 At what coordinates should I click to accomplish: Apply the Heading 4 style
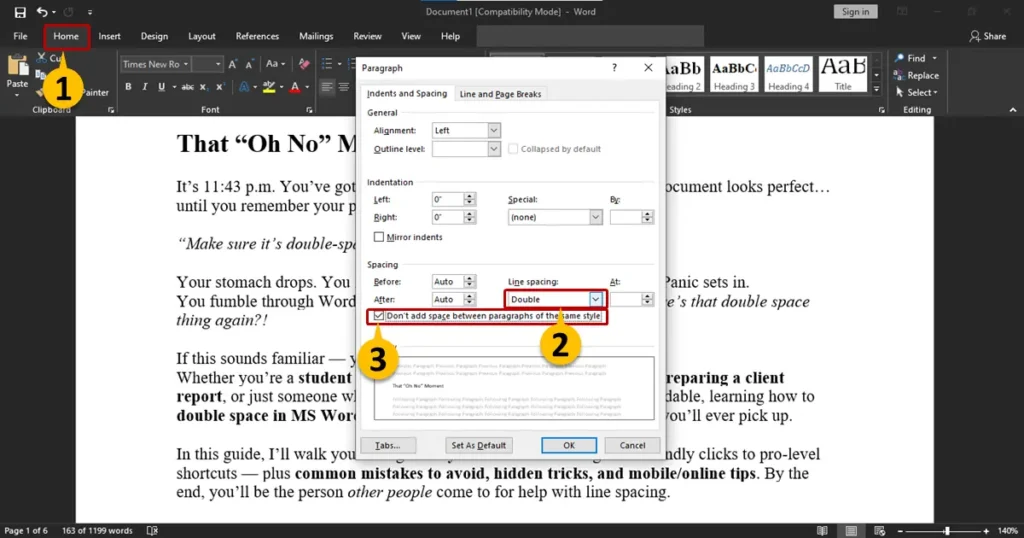click(788, 74)
